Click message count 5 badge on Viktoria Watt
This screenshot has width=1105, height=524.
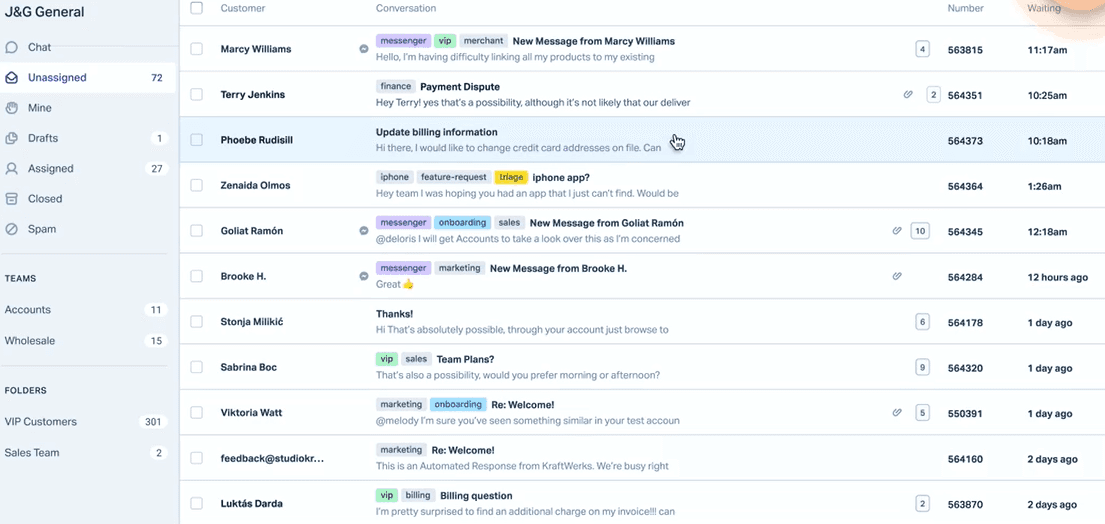922,413
